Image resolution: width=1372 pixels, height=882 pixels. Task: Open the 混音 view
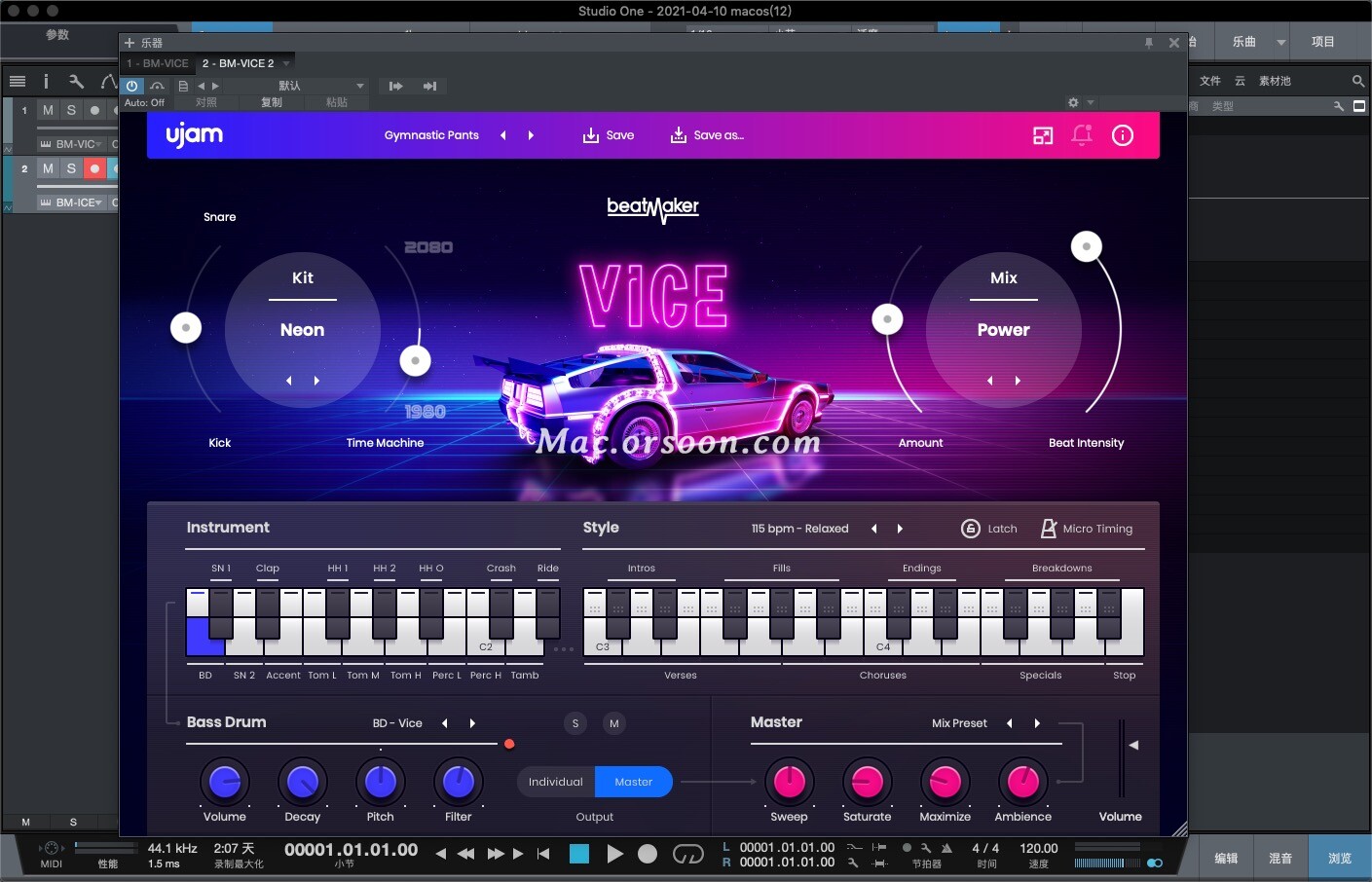point(1280,859)
